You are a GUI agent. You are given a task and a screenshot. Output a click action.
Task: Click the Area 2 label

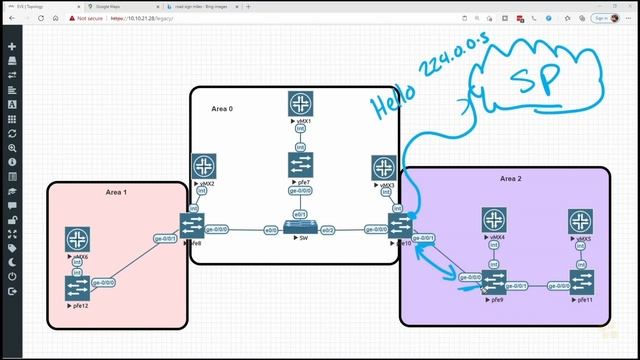[511, 178]
